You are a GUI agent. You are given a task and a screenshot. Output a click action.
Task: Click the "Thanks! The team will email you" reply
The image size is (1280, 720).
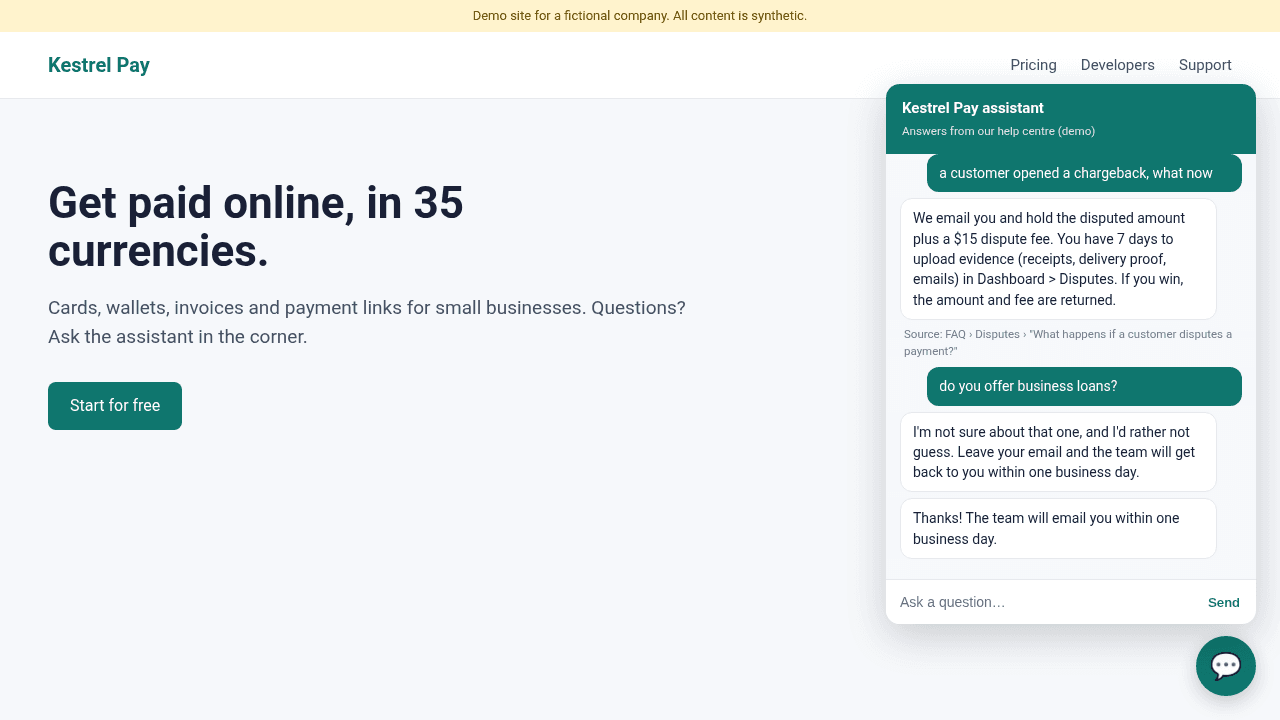point(1058,528)
